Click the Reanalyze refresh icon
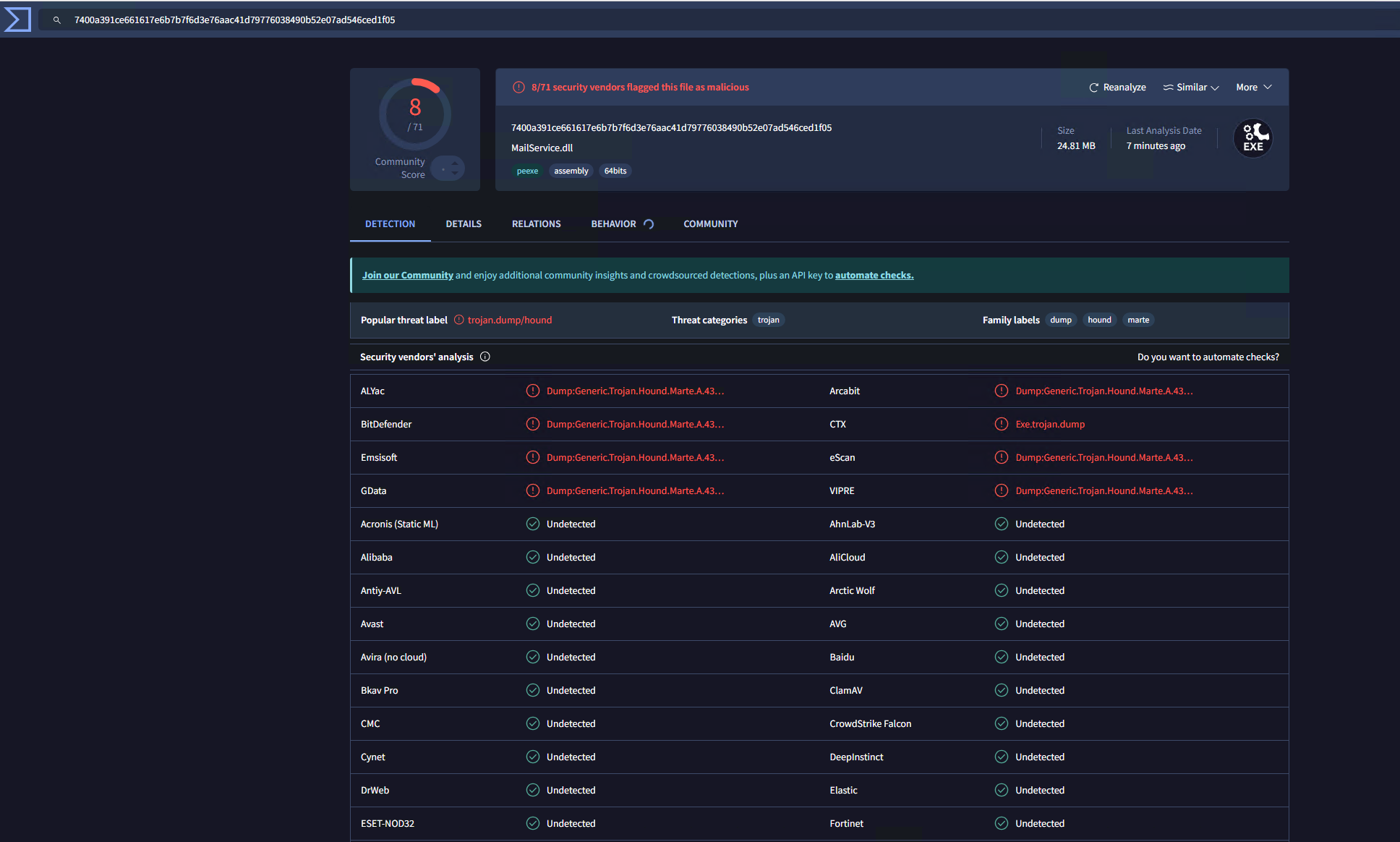Image resolution: width=1400 pixels, height=842 pixels. pos(1093,88)
